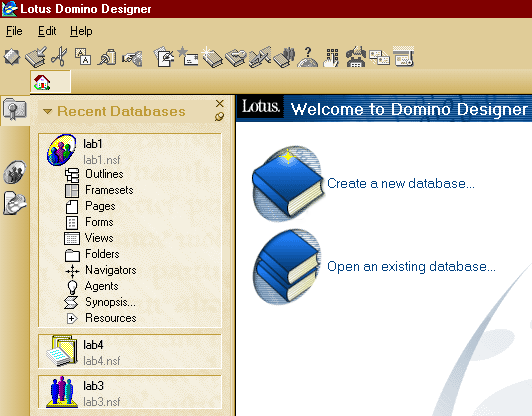Open Pages under lab1
This screenshot has width=532, height=416.
tap(100, 206)
